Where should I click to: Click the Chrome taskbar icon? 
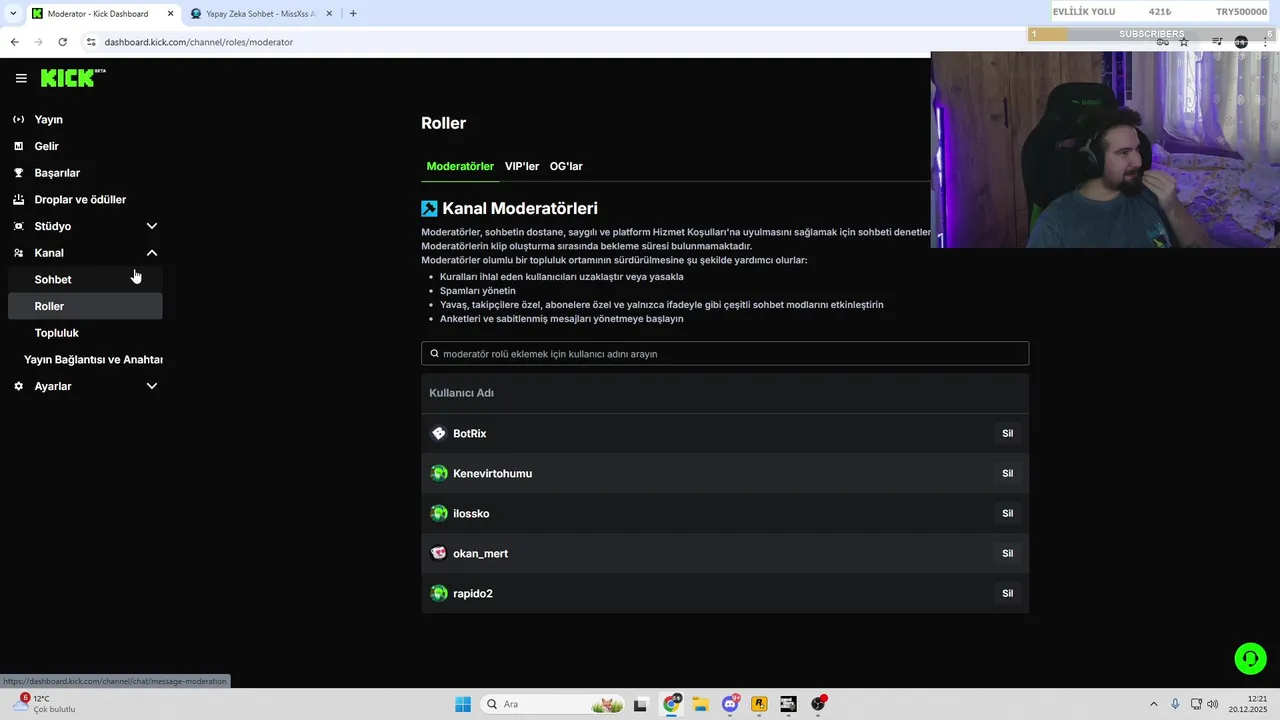[x=672, y=704]
